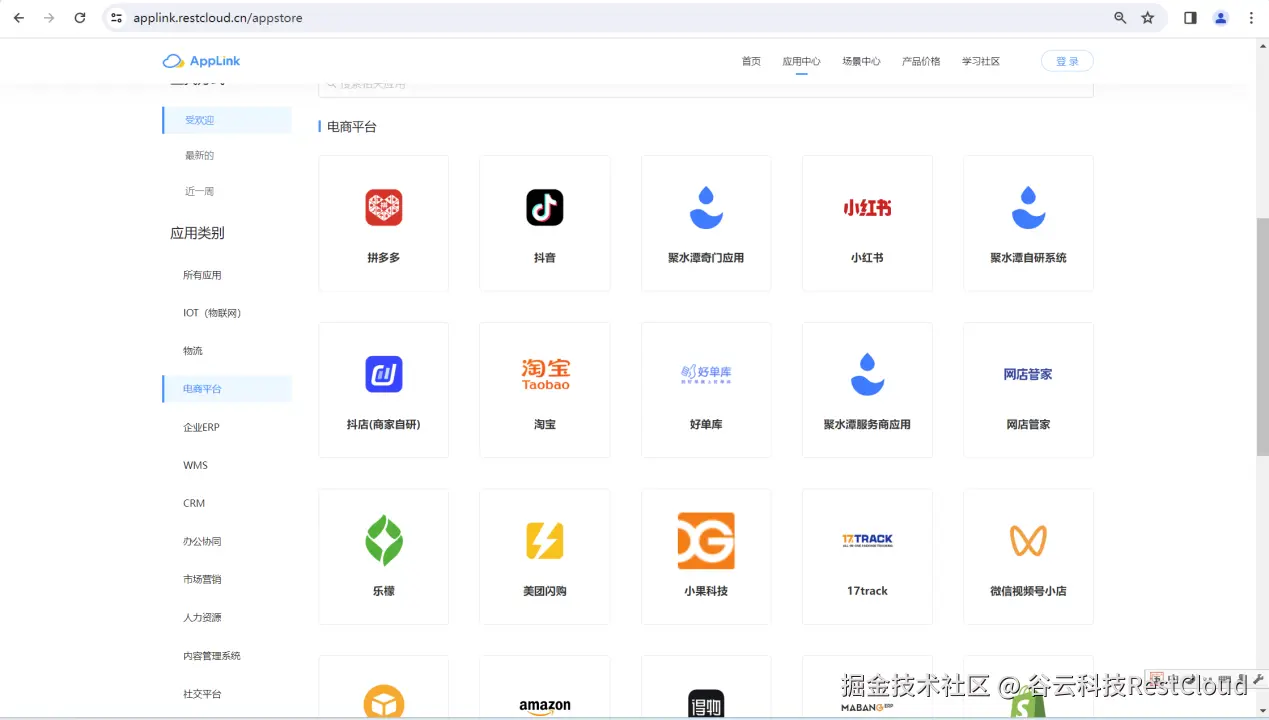
Task: Toggle the browser side panel
Action: point(1190,18)
